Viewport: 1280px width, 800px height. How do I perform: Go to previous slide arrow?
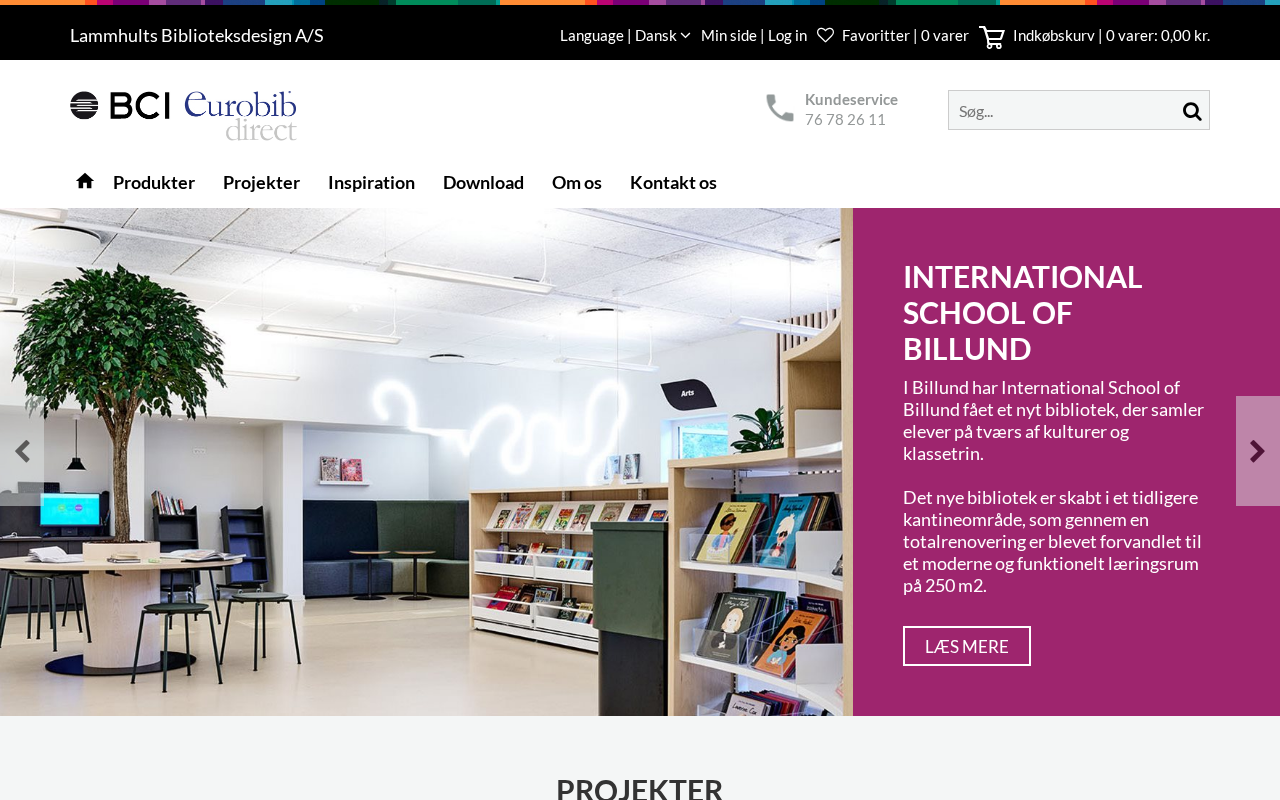[x=22, y=451]
